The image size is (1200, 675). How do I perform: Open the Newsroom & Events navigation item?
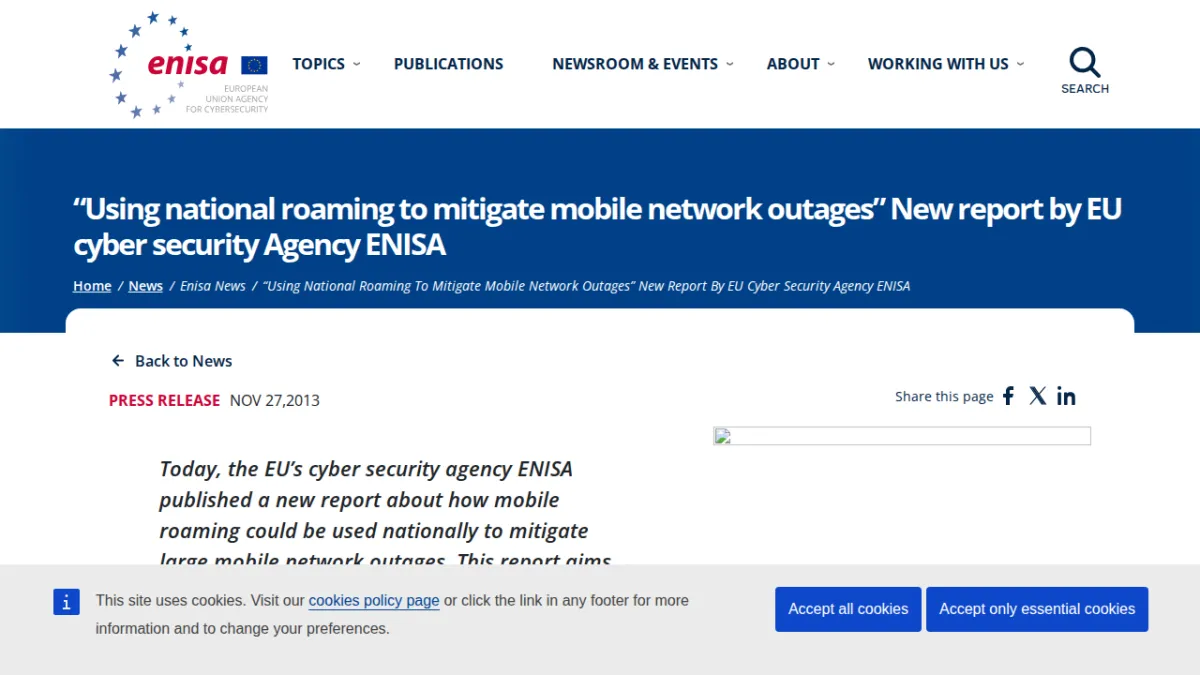[635, 64]
